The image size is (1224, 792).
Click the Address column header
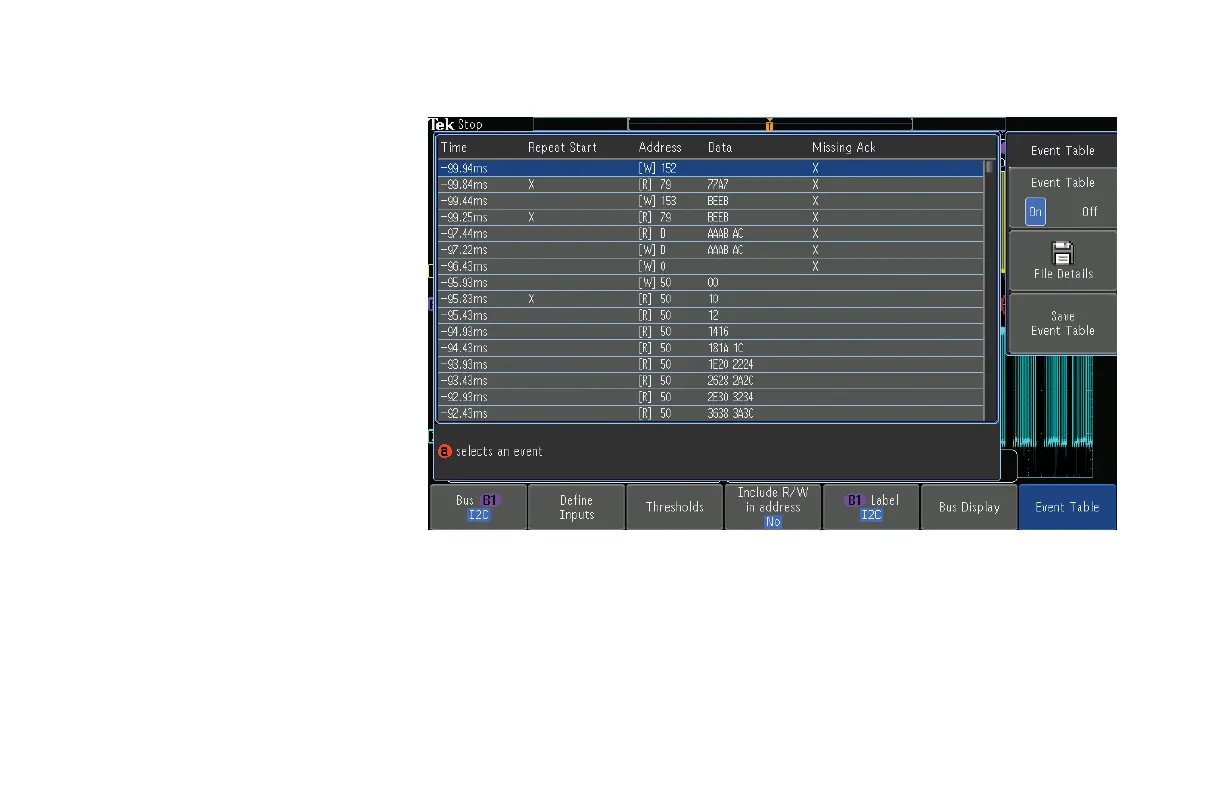coord(660,147)
